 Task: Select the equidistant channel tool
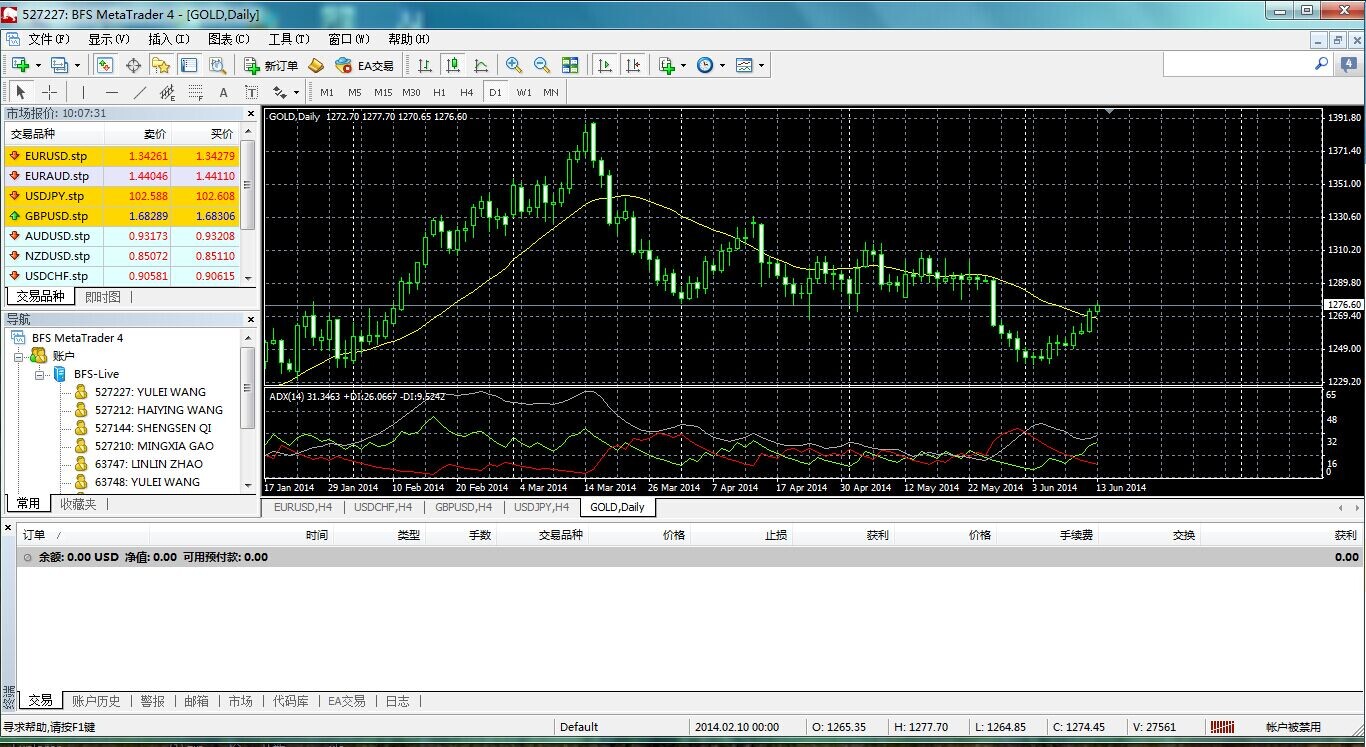point(167,92)
